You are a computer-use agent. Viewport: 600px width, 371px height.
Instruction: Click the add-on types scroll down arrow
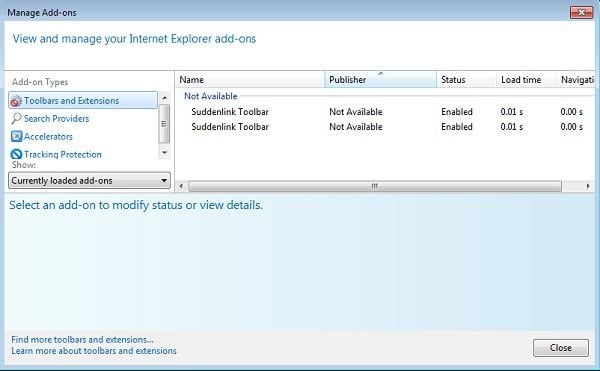coord(165,153)
